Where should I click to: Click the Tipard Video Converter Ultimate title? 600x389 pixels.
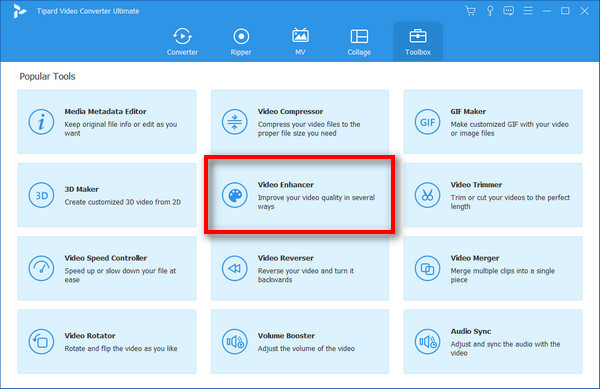[88, 11]
